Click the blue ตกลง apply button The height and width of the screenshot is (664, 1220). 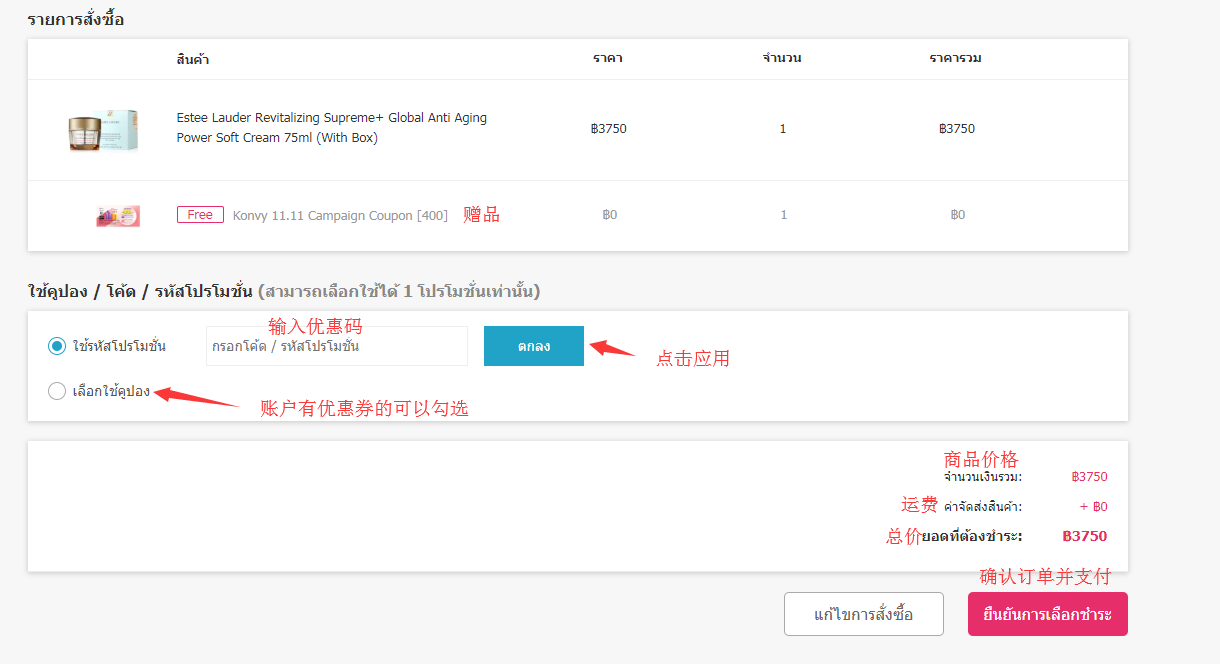[x=534, y=346]
